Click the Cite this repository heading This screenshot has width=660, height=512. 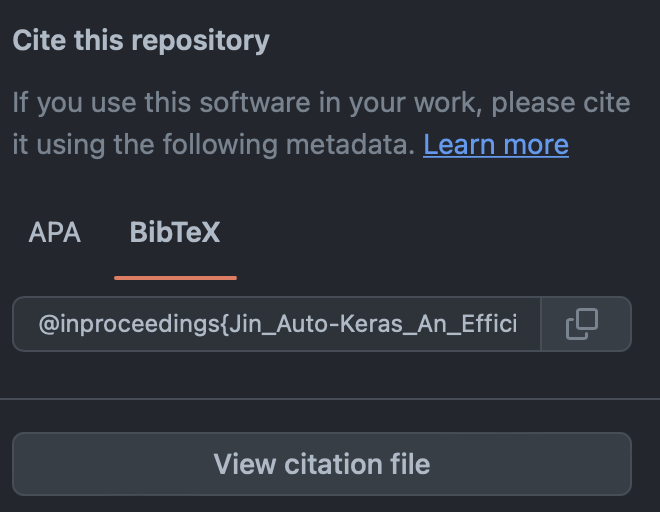pyautogui.click(x=141, y=41)
